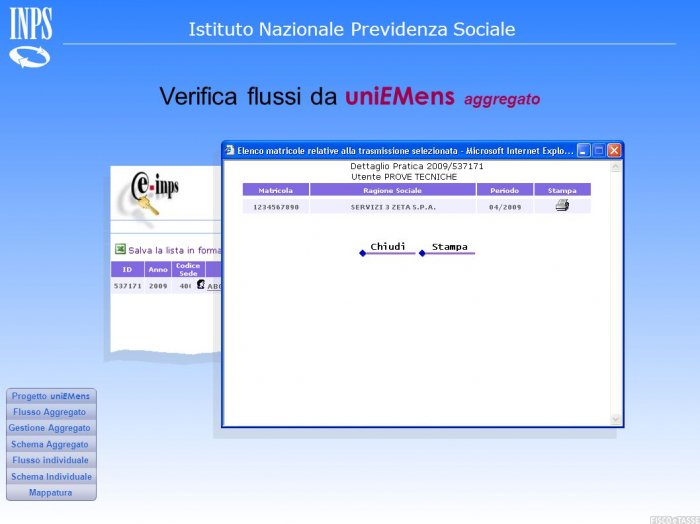Click the printer icon in the Stampa column
Viewport: 700px width, 524px height.
[562, 206]
